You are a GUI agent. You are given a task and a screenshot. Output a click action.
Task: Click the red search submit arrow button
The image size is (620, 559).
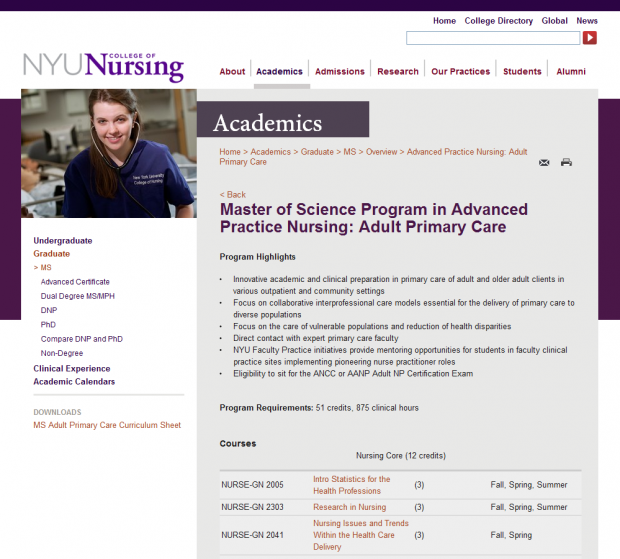[590, 38]
